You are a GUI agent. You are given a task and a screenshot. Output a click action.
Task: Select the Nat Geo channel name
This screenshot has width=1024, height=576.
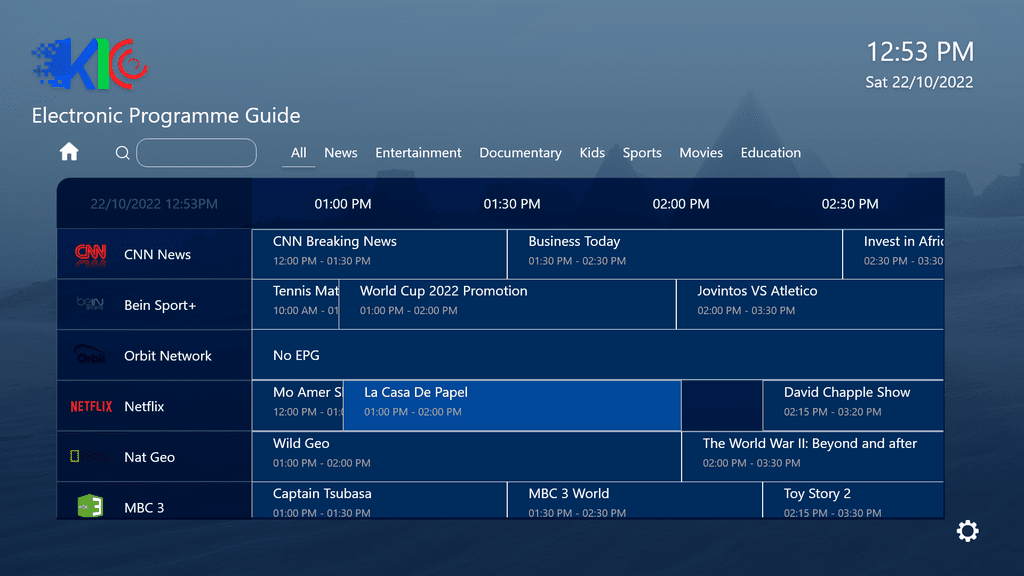click(150, 457)
